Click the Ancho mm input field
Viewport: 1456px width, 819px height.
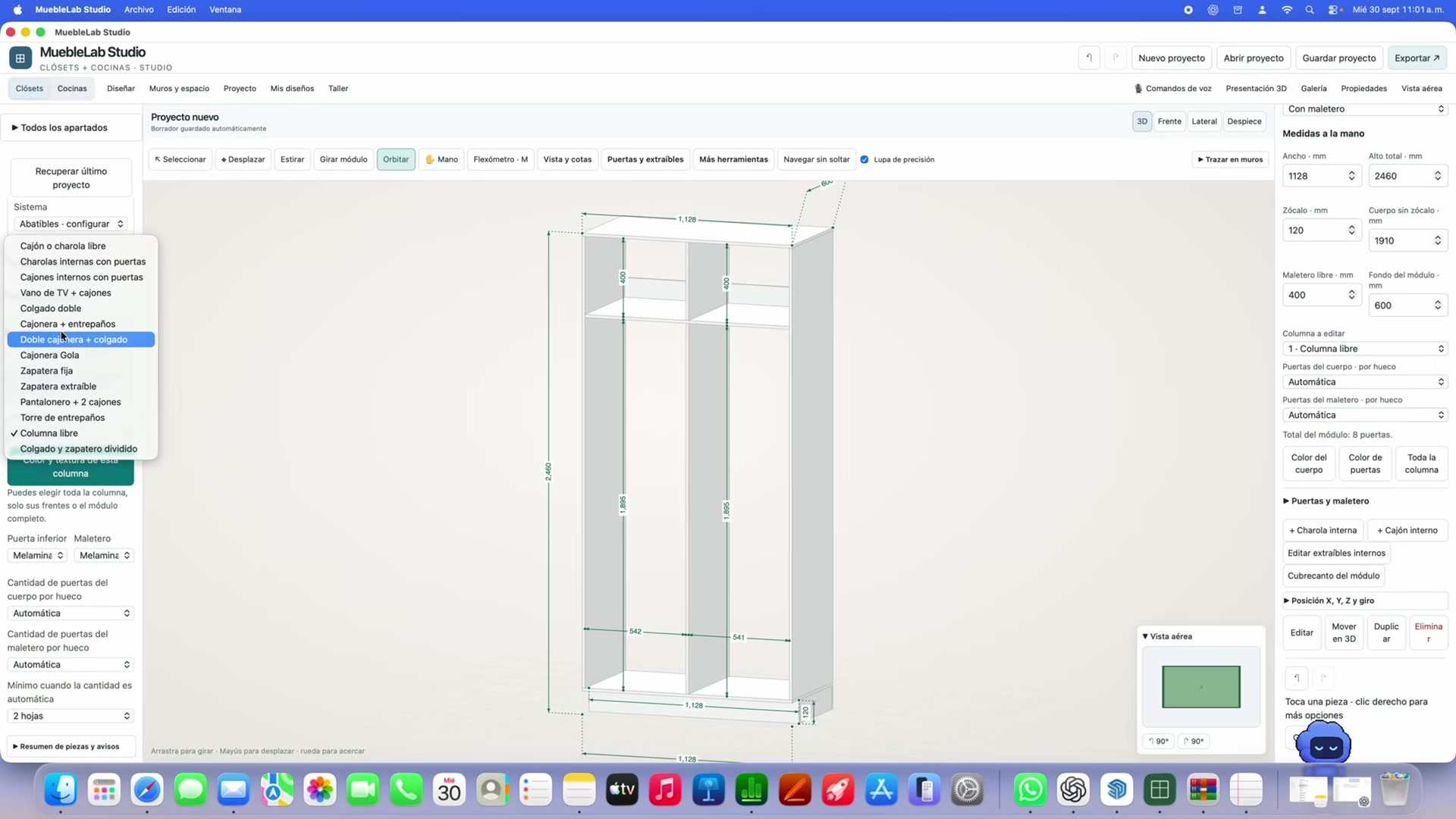[1321, 176]
